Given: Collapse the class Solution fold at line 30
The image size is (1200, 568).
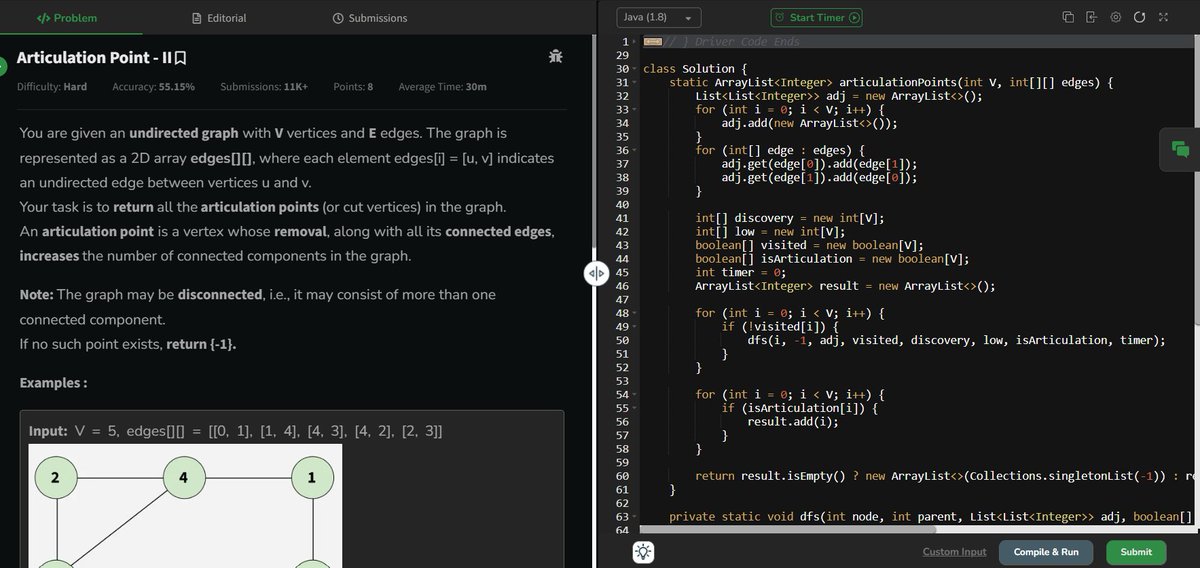Looking at the screenshot, I should coord(636,69).
